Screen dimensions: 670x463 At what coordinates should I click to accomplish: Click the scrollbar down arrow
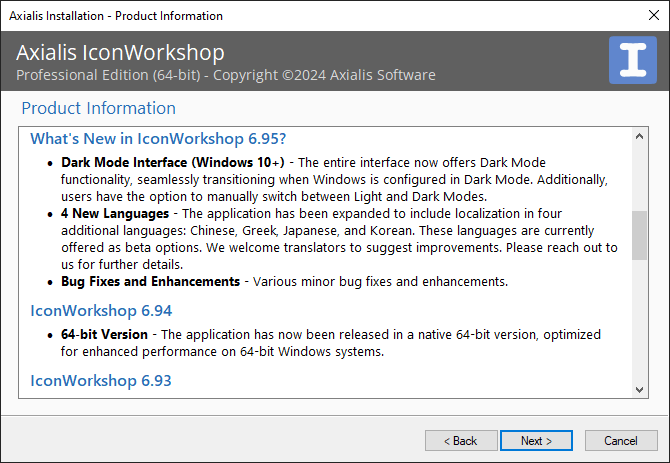[x=639, y=389]
